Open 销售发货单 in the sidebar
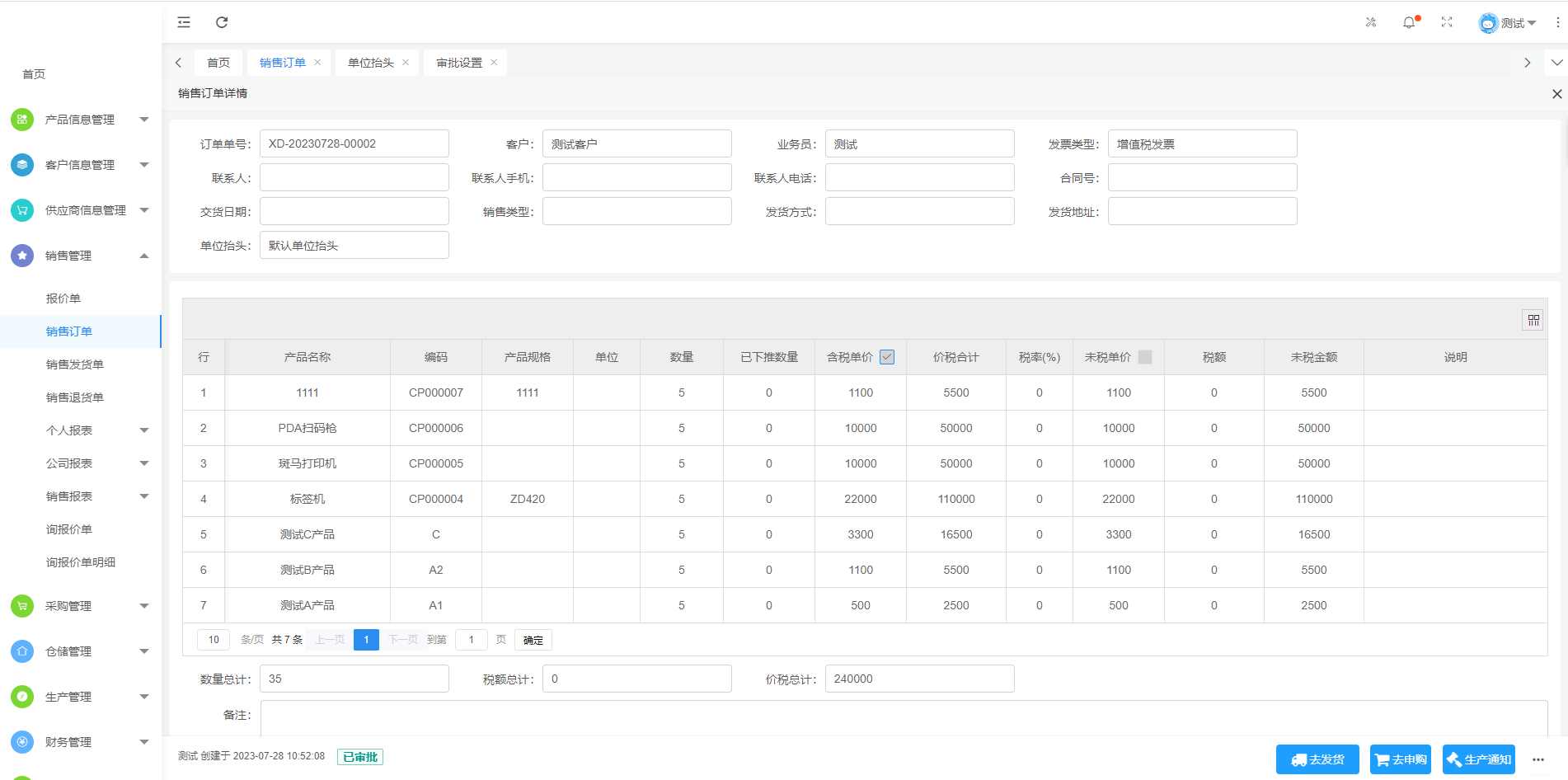 click(75, 364)
